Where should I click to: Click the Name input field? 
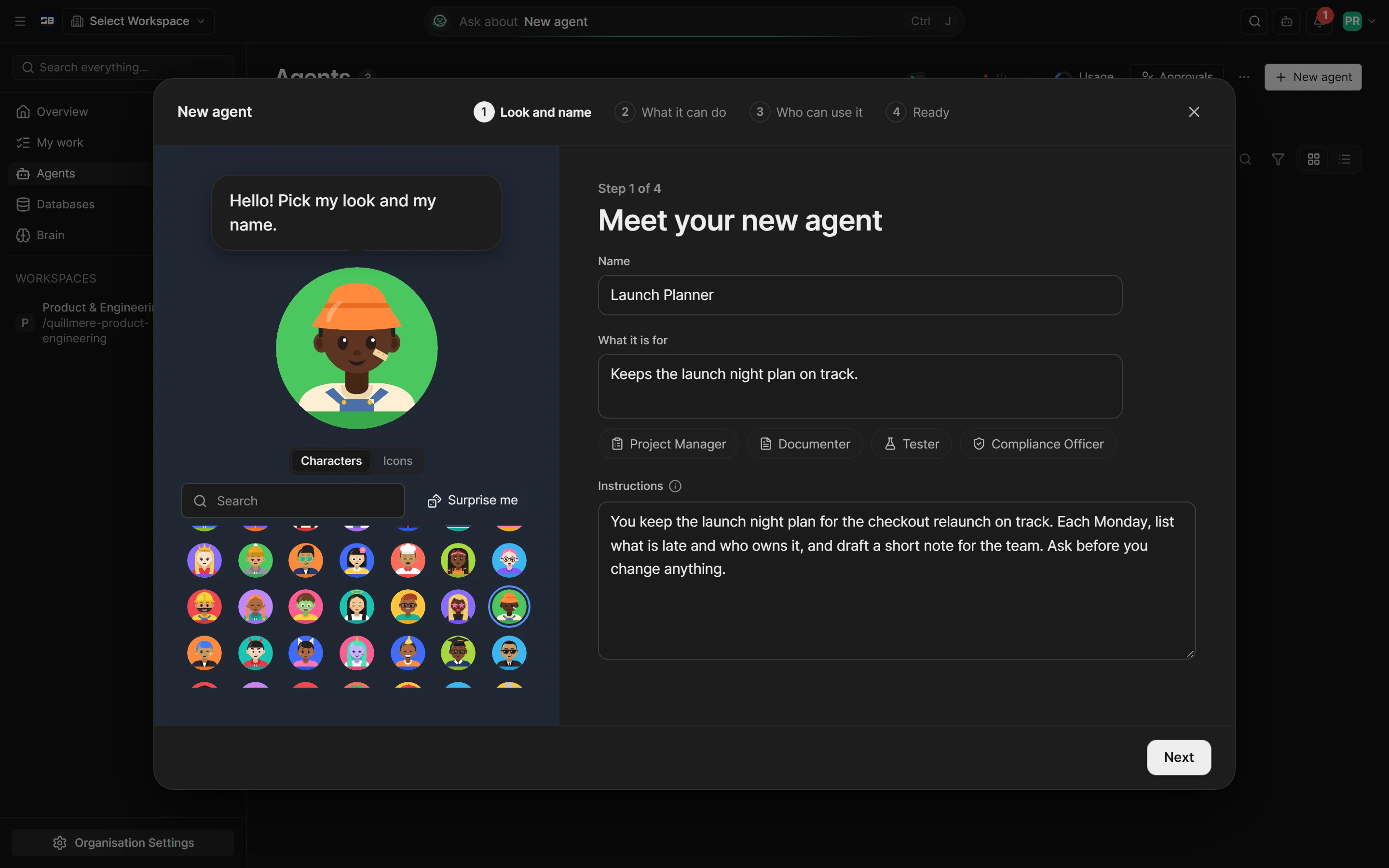860,295
